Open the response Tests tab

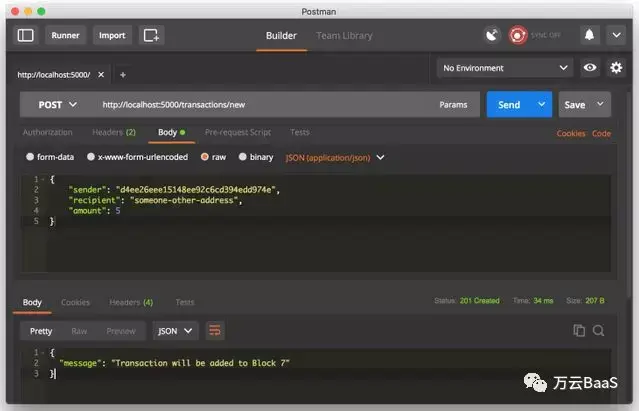pyautogui.click(x=185, y=302)
